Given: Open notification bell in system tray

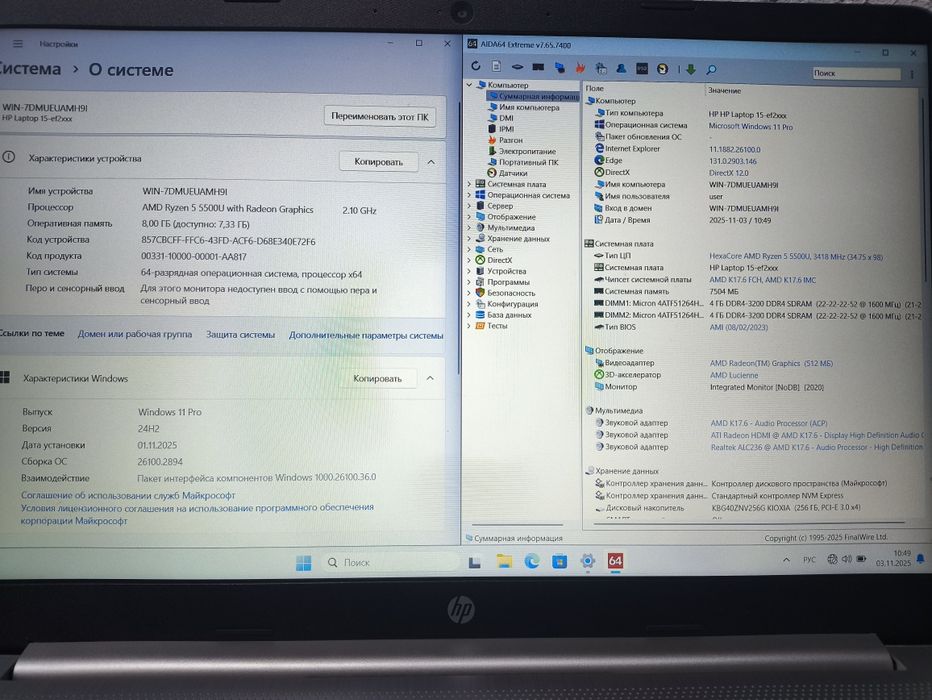Looking at the screenshot, I should coord(920,559).
